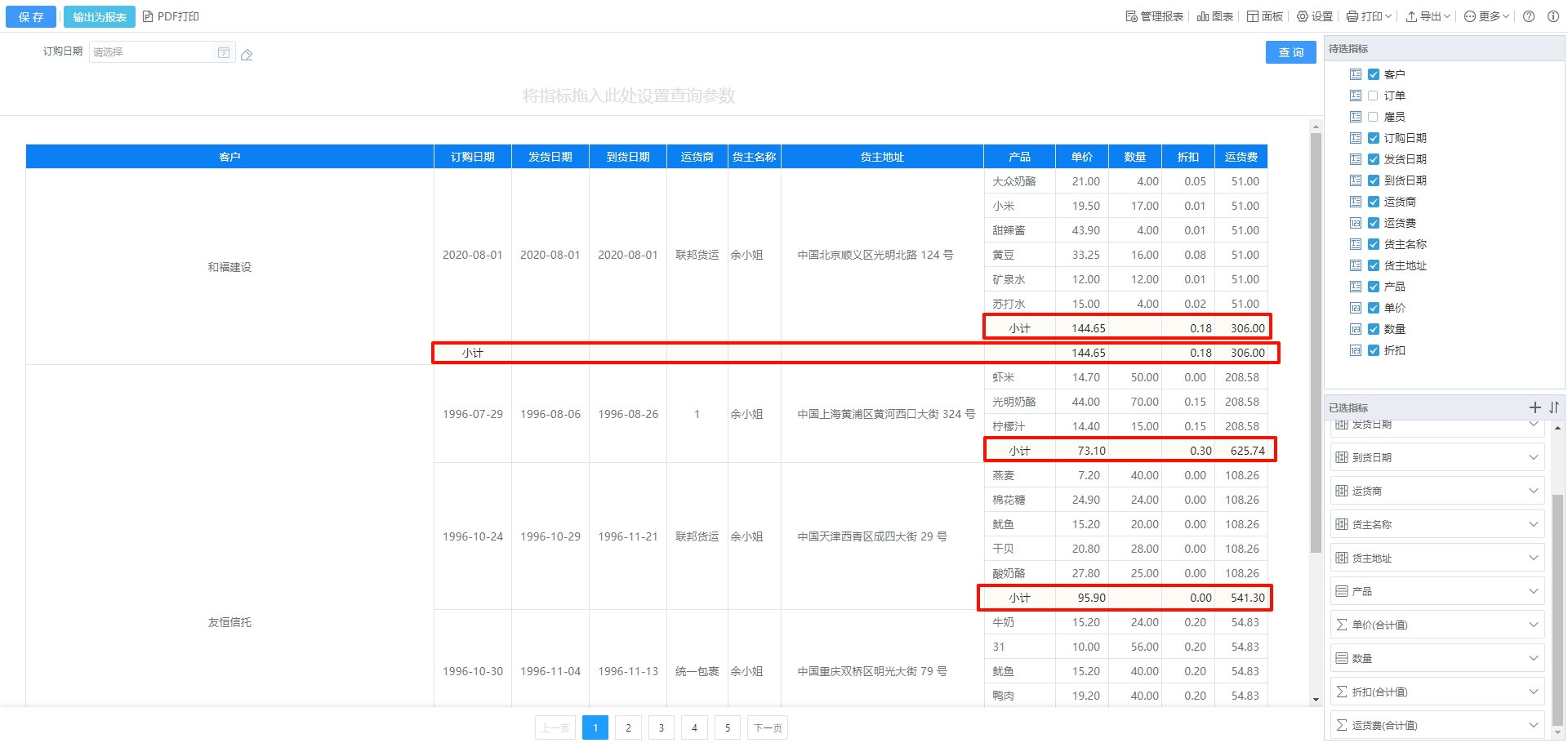Click 下一页 next page
The height and width of the screenshot is (743, 1568).
pyautogui.click(x=767, y=727)
